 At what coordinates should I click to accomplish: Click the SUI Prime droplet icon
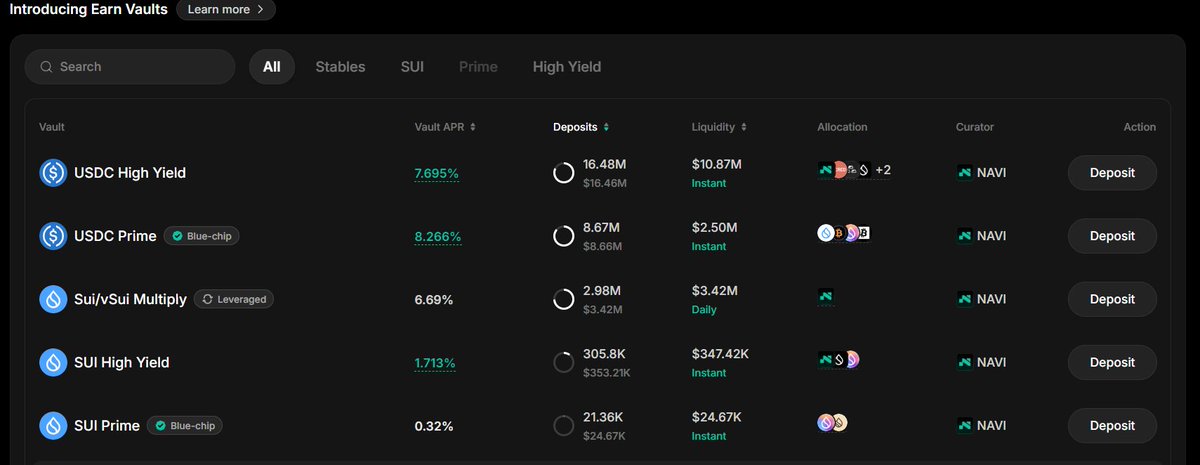[x=53, y=425]
